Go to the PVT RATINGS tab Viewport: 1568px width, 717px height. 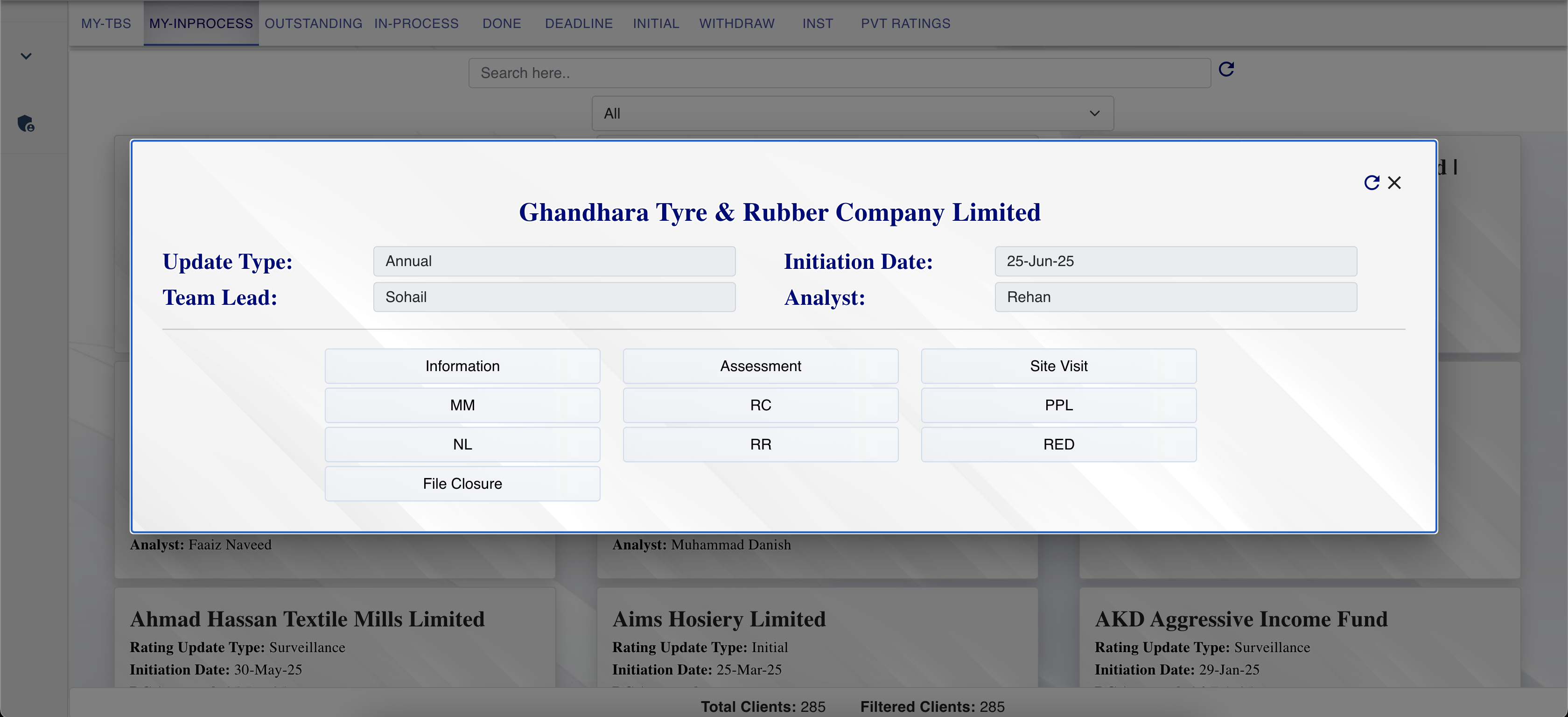tap(905, 23)
